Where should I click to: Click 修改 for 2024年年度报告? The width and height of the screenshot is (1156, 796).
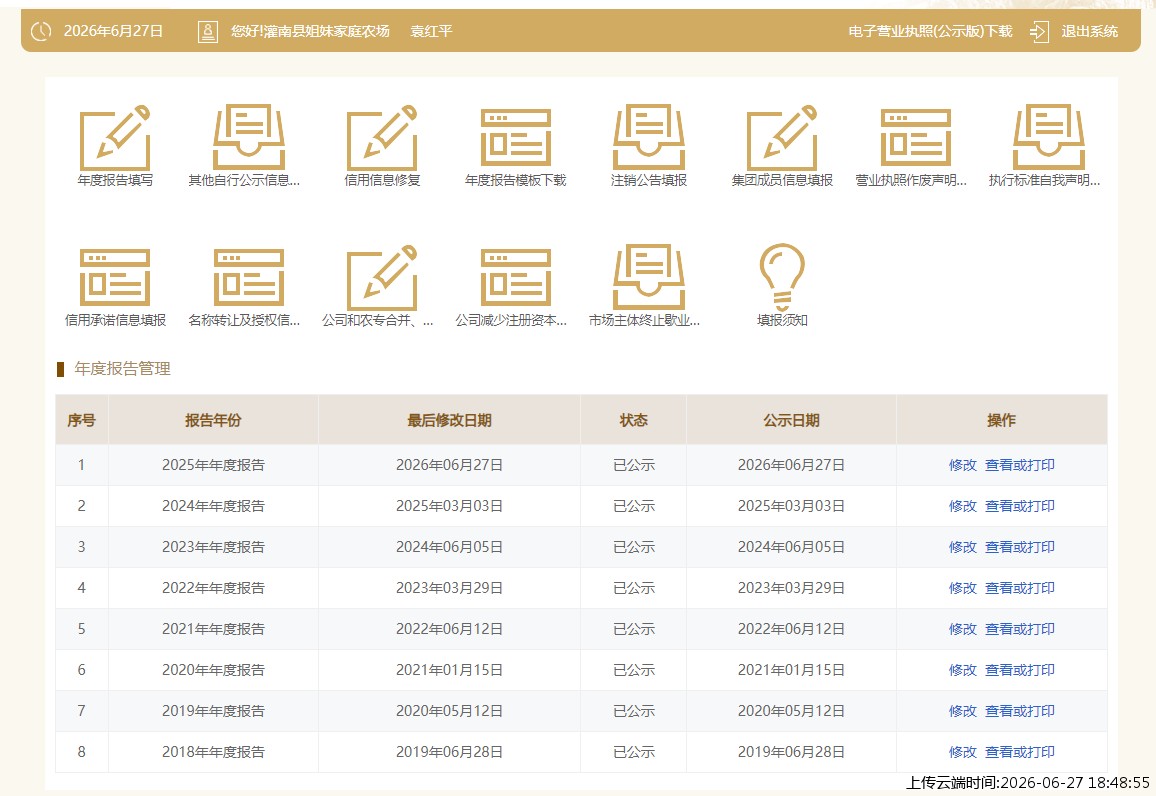[x=962, y=506]
